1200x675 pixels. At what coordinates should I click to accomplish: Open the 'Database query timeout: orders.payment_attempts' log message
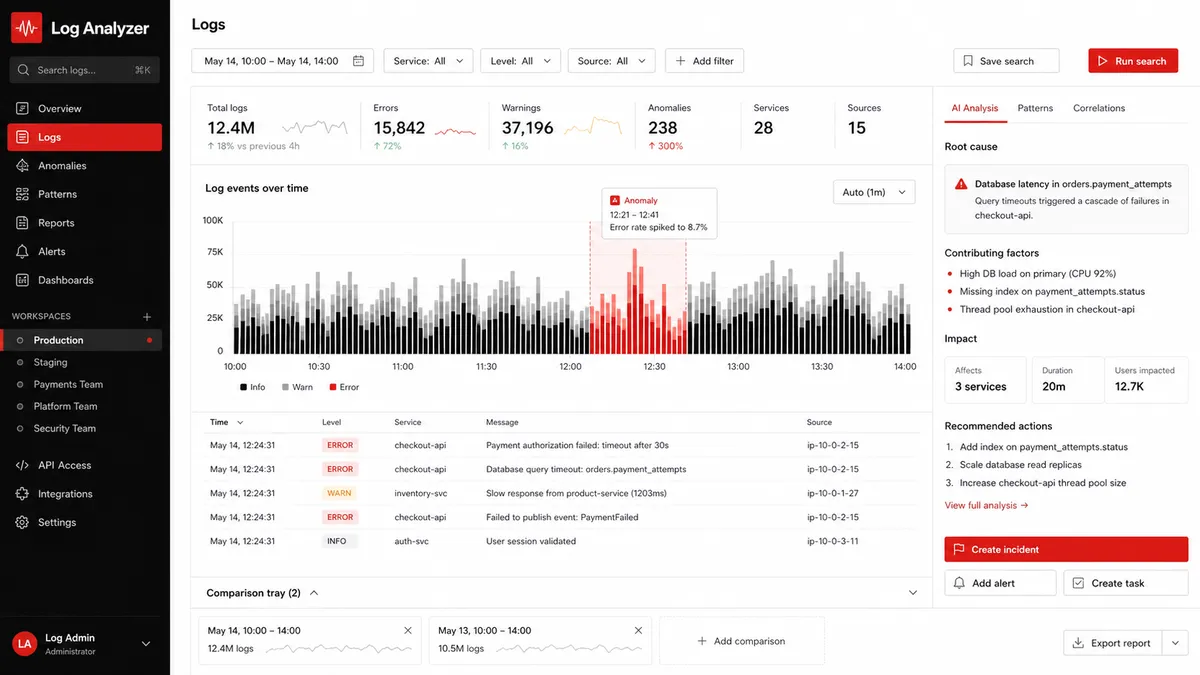[586, 469]
